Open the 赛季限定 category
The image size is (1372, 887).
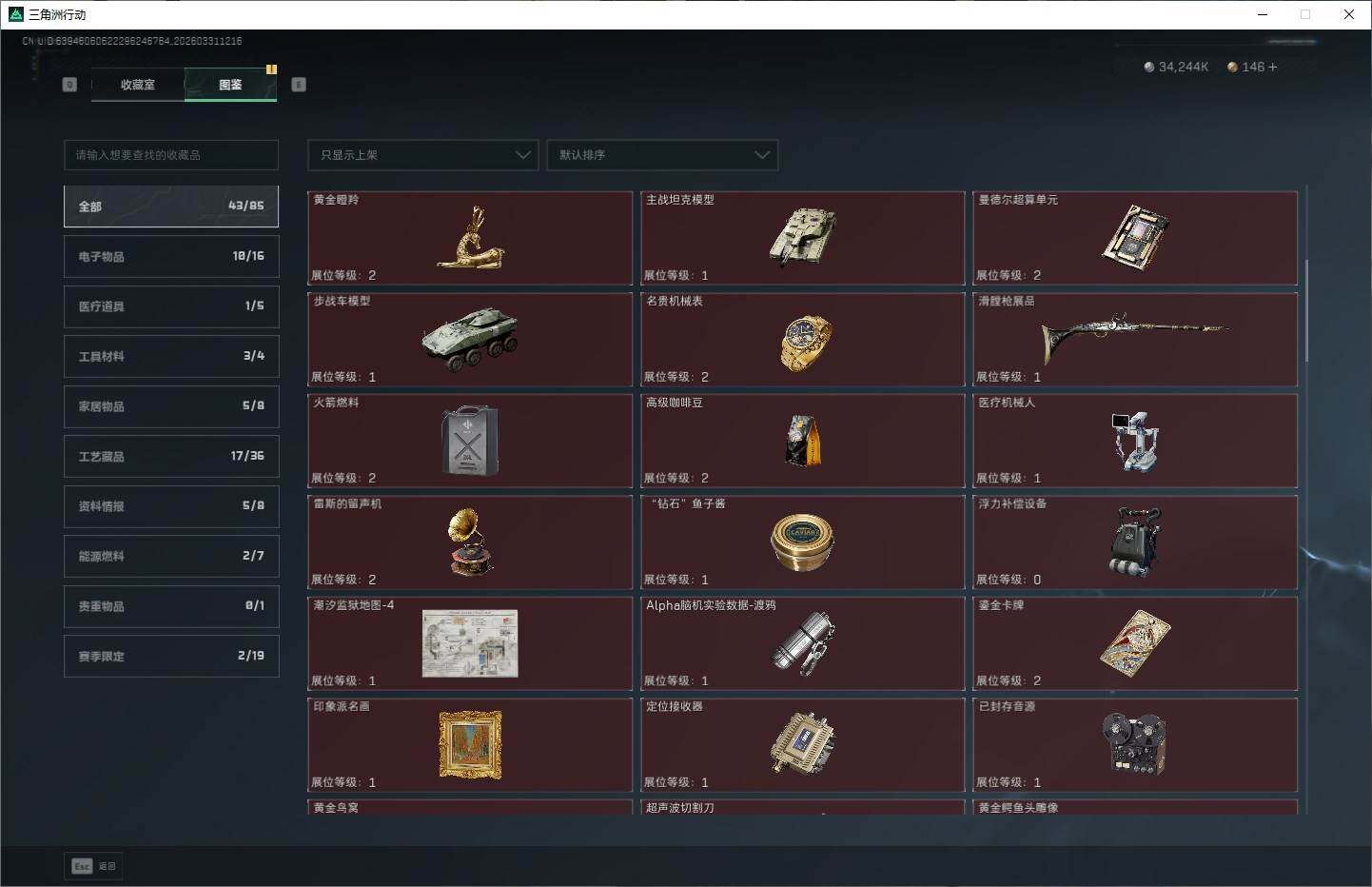pos(171,657)
